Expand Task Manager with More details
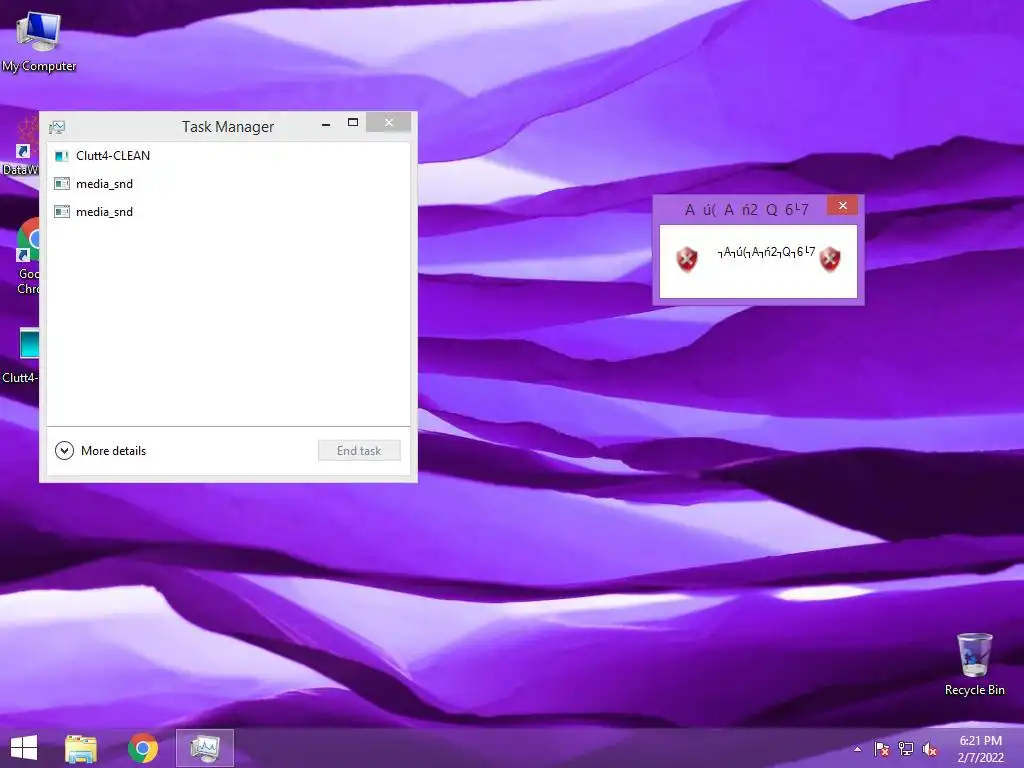Screen dimensions: 1024x768 point(101,451)
